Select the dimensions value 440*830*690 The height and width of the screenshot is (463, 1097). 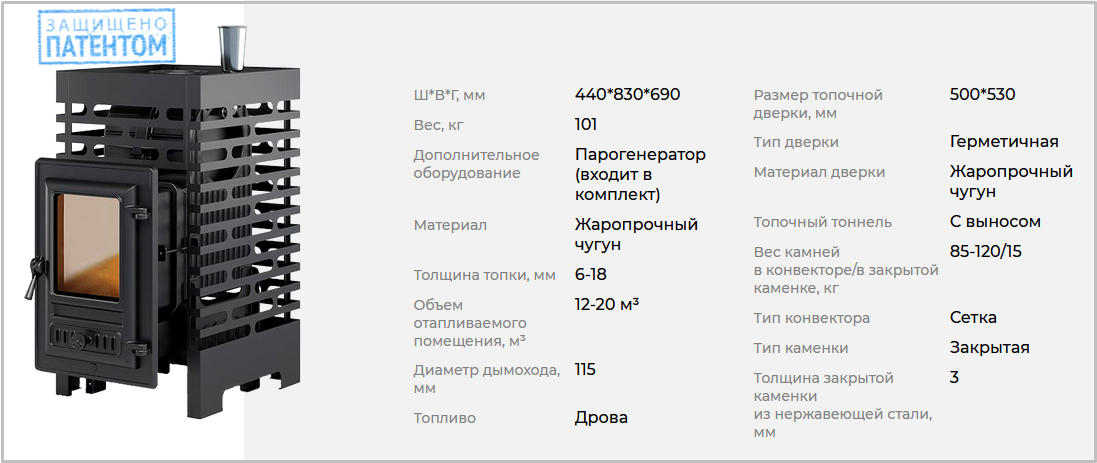tap(628, 94)
